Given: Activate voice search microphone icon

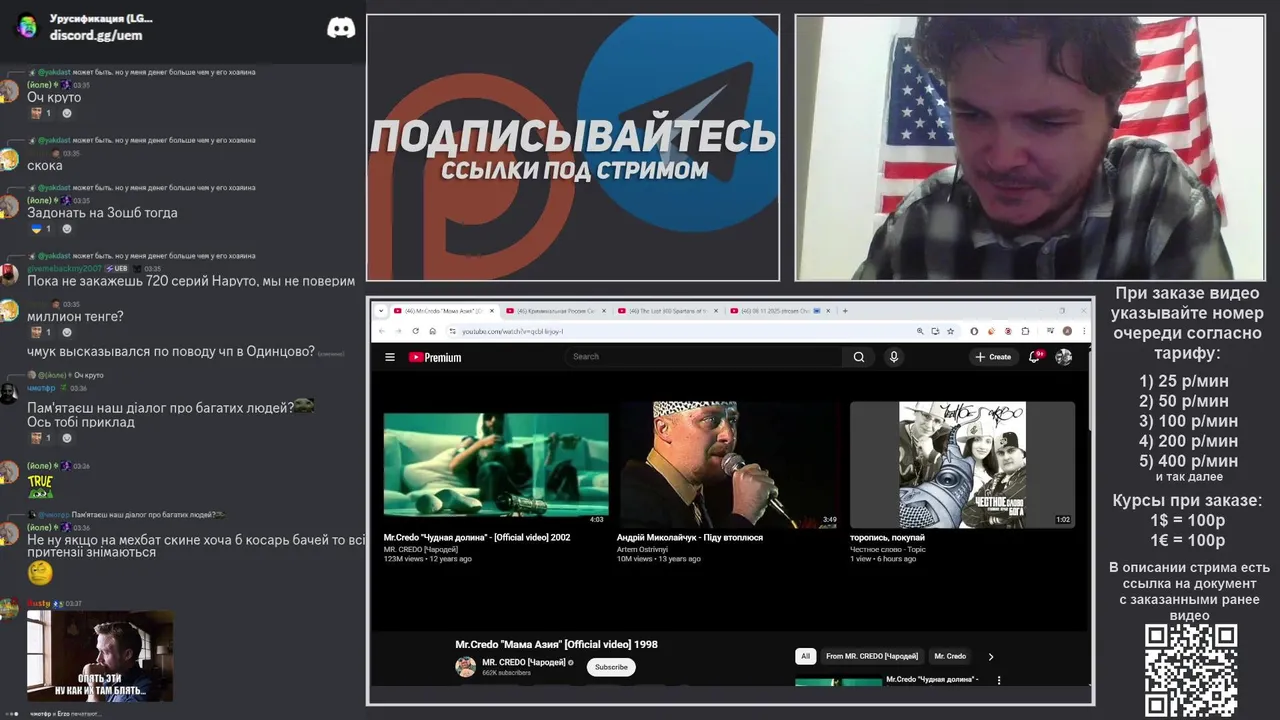Looking at the screenshot, I should 894,357.
